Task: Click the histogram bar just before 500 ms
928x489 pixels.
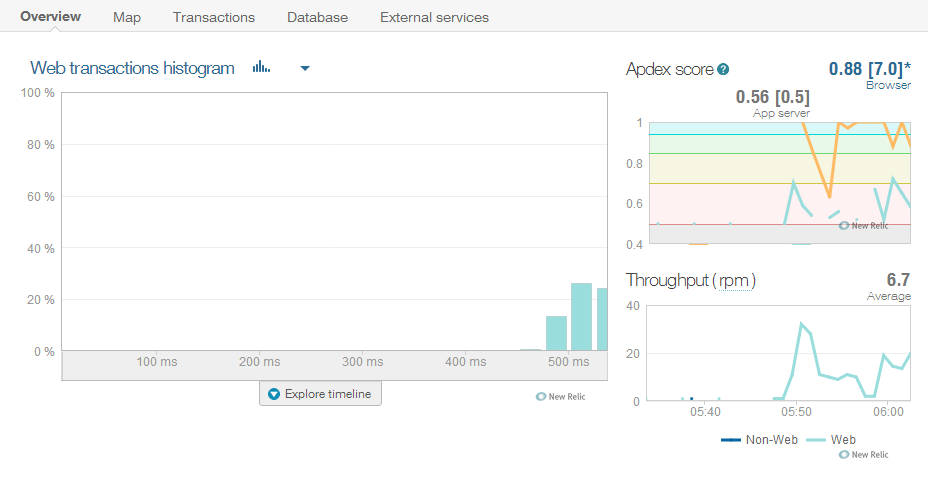Action: [556, 333]
